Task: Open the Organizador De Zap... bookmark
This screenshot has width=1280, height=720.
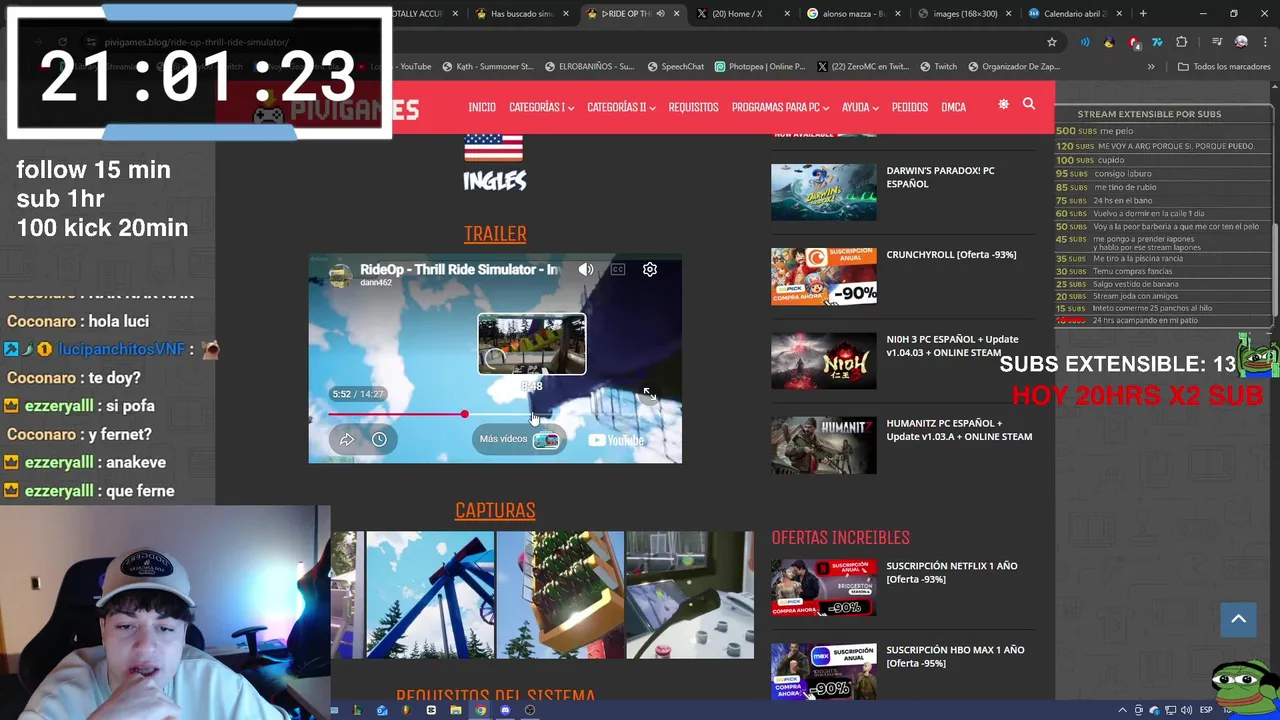Action: [1013, 66]
